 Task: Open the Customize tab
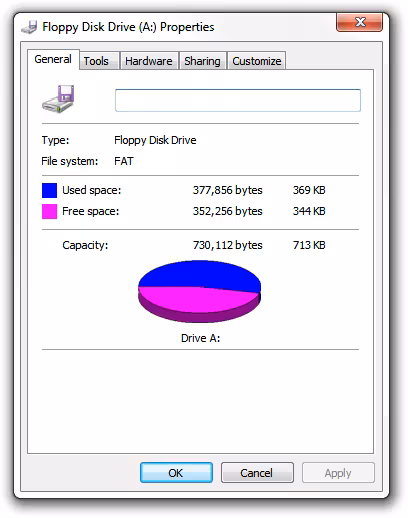pos(257,61)
